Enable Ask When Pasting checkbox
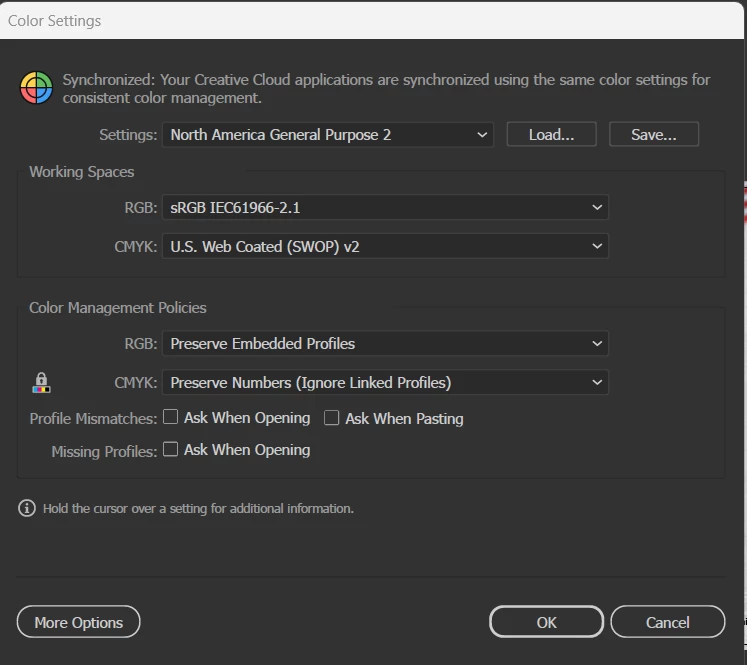Image resolution: width=747 pixels, height=665 pixels. pos(332,418)
